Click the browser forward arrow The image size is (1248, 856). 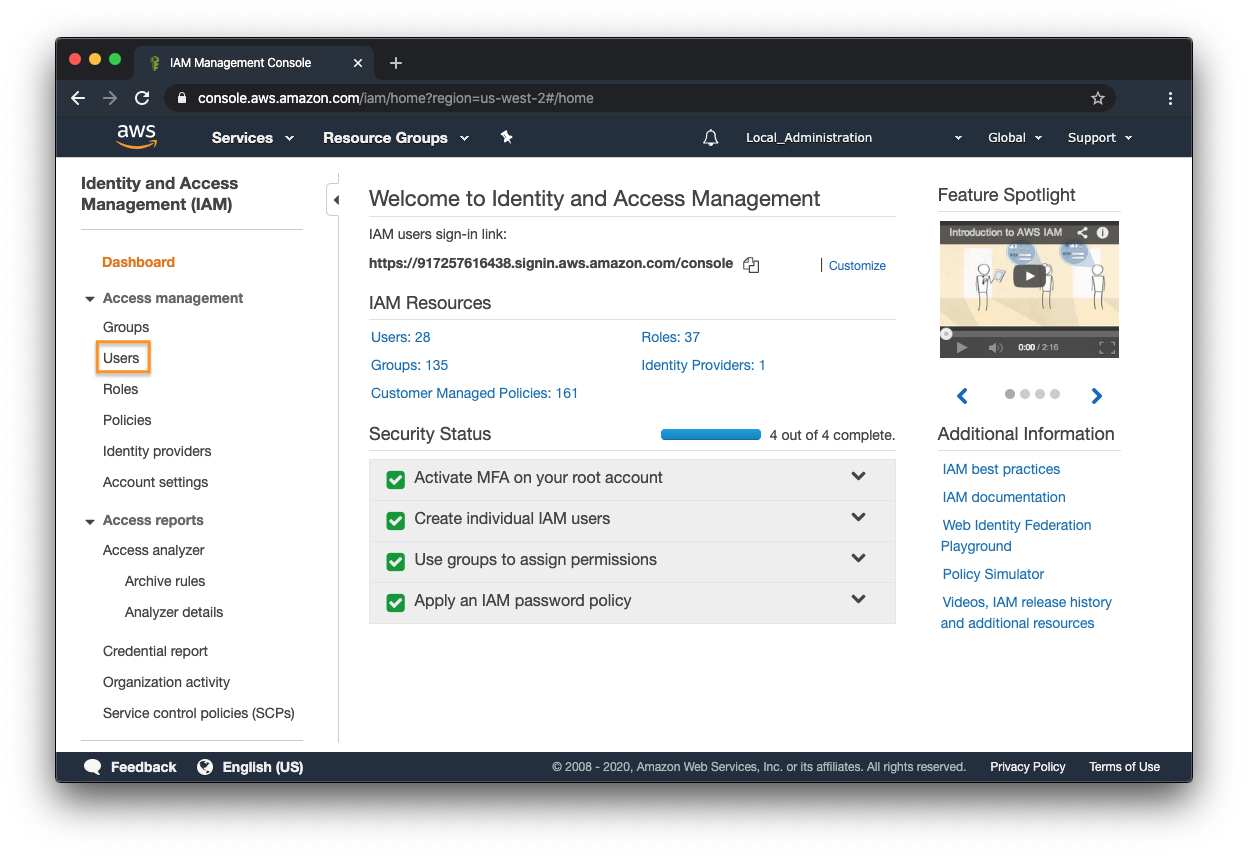coord(110,98)
